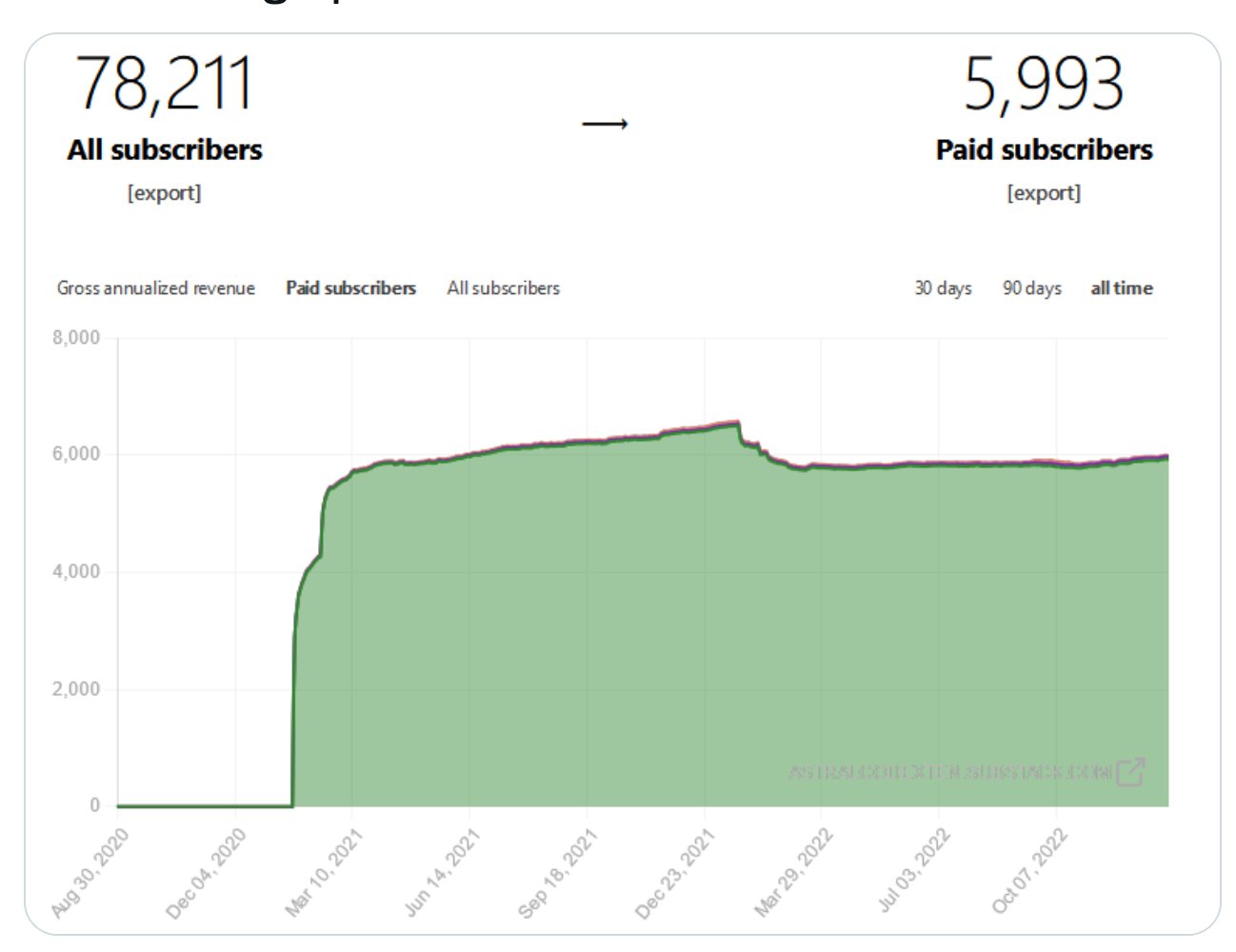Click the 5,993 Paid subscribers count
The height and width of the screenshot is (952, 1236).
pos(1044,82)
